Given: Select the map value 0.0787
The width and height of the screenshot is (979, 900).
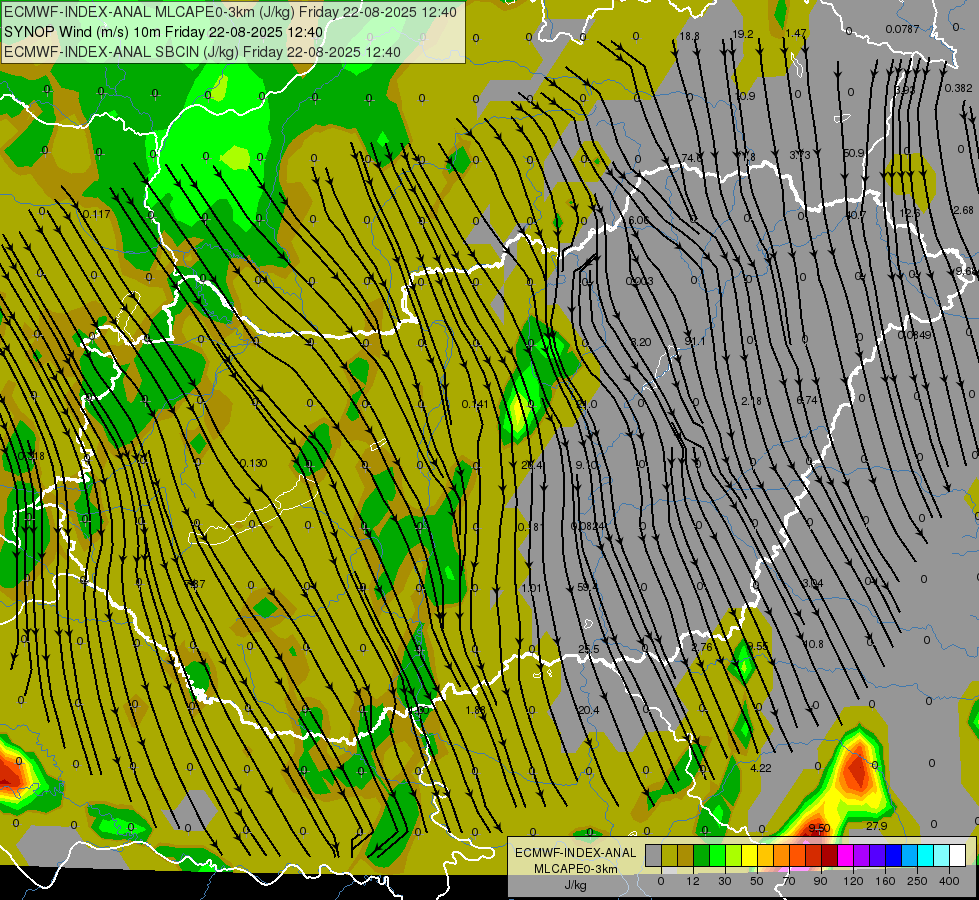Looking at the screenshot, I should point(902,29).
